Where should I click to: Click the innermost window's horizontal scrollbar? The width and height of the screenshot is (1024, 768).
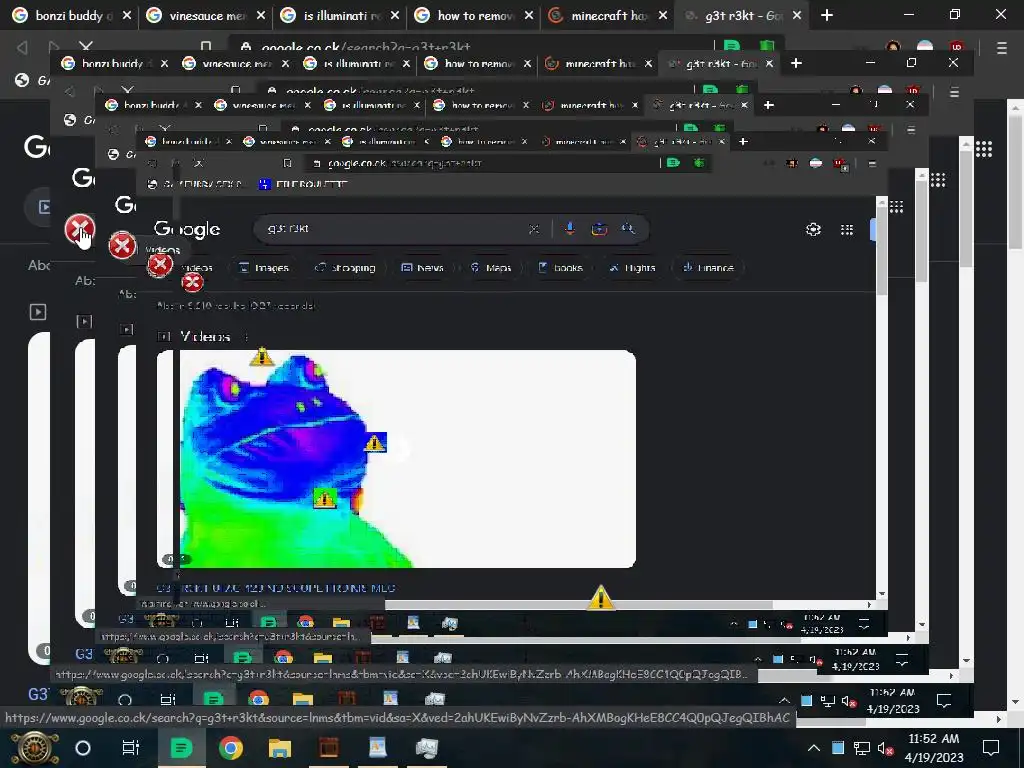tap(578, 605)
